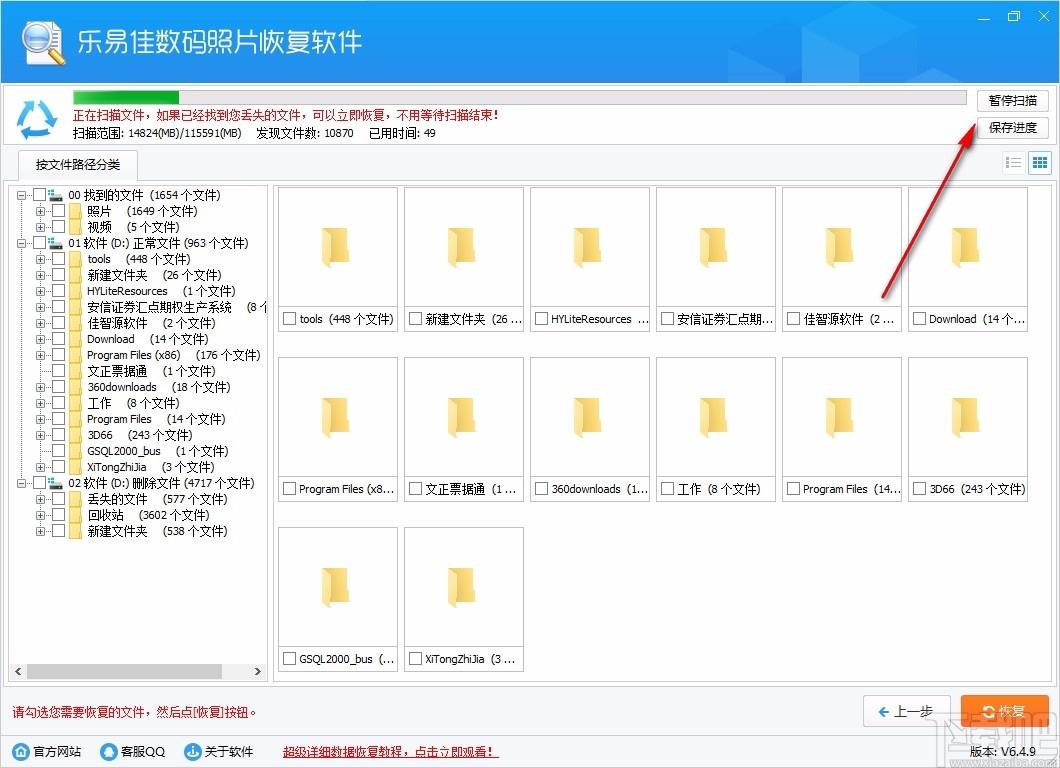Image resolution: width=1060 pixels, height=768 pixels.
Task: Click drive icon of 02 软件 (D:) 删除文件
Action: [x=56, y=483]
